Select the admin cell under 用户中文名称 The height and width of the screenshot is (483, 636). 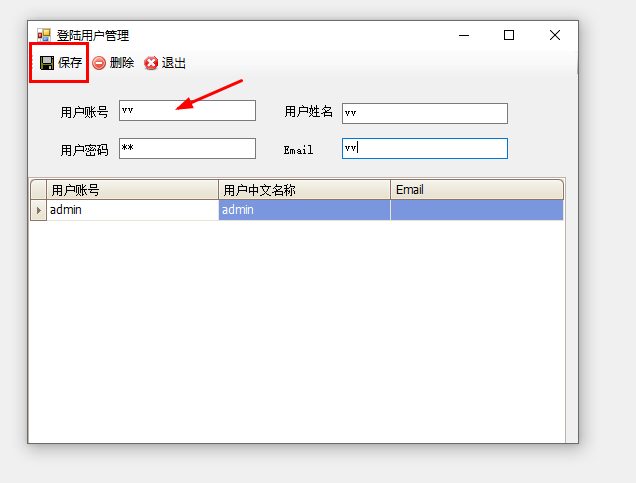pos(305,210)
